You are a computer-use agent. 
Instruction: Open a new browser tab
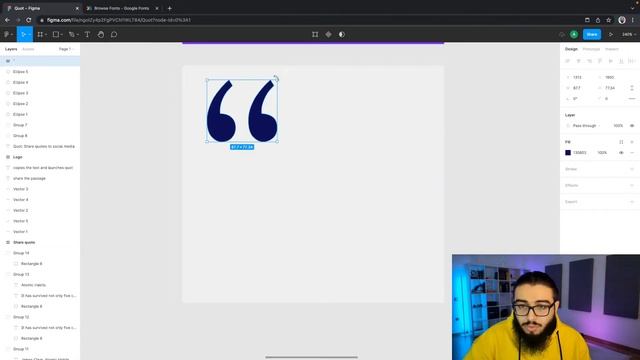(169, 8)
